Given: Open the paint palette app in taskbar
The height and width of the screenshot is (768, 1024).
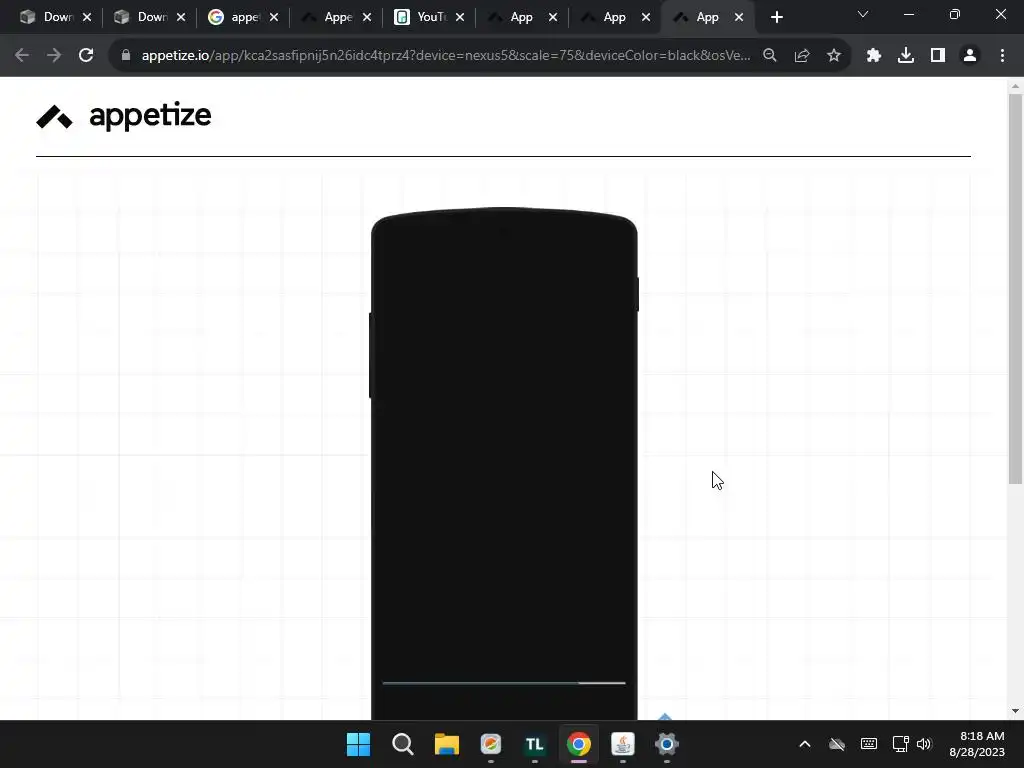Looking at the screenshot, I should (490, 744).
